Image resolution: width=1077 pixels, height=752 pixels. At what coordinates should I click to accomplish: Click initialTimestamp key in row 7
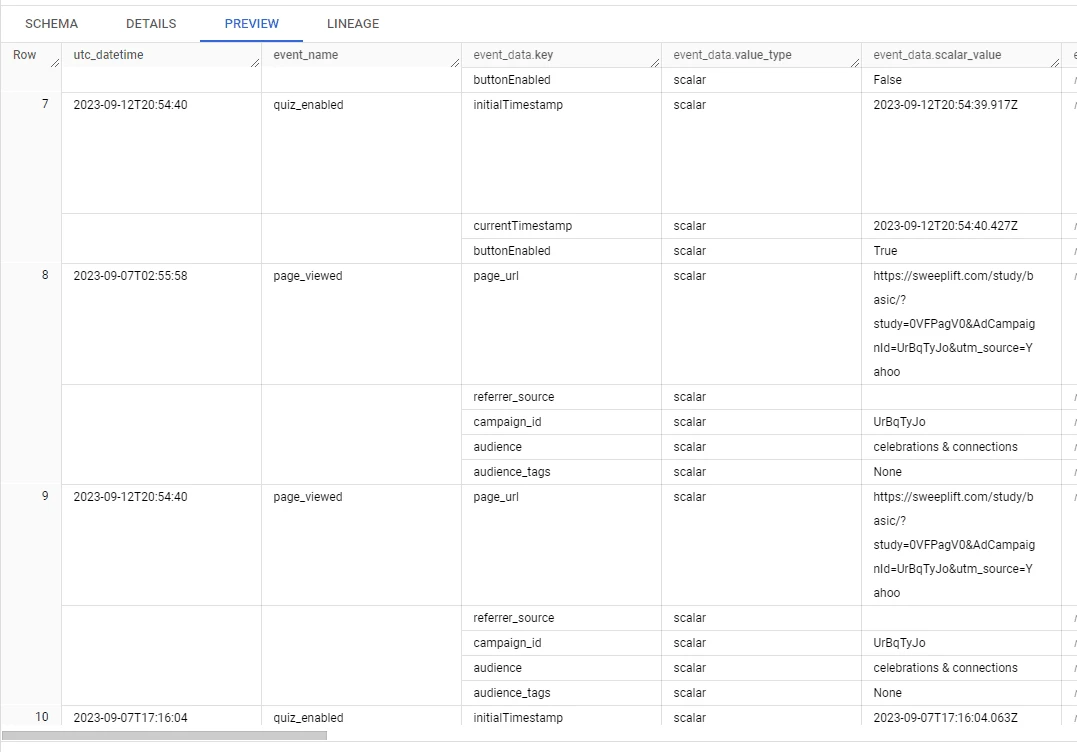pyautogui.click(x=518, y=105)
